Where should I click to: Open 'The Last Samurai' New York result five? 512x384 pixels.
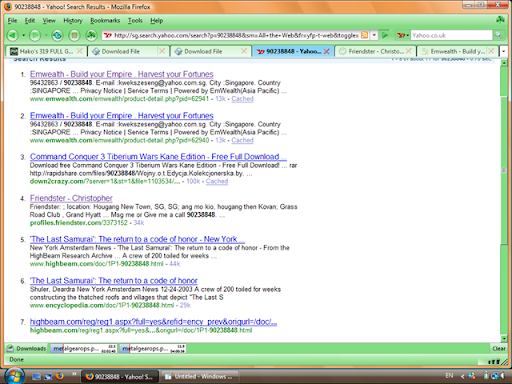[137, 239]
